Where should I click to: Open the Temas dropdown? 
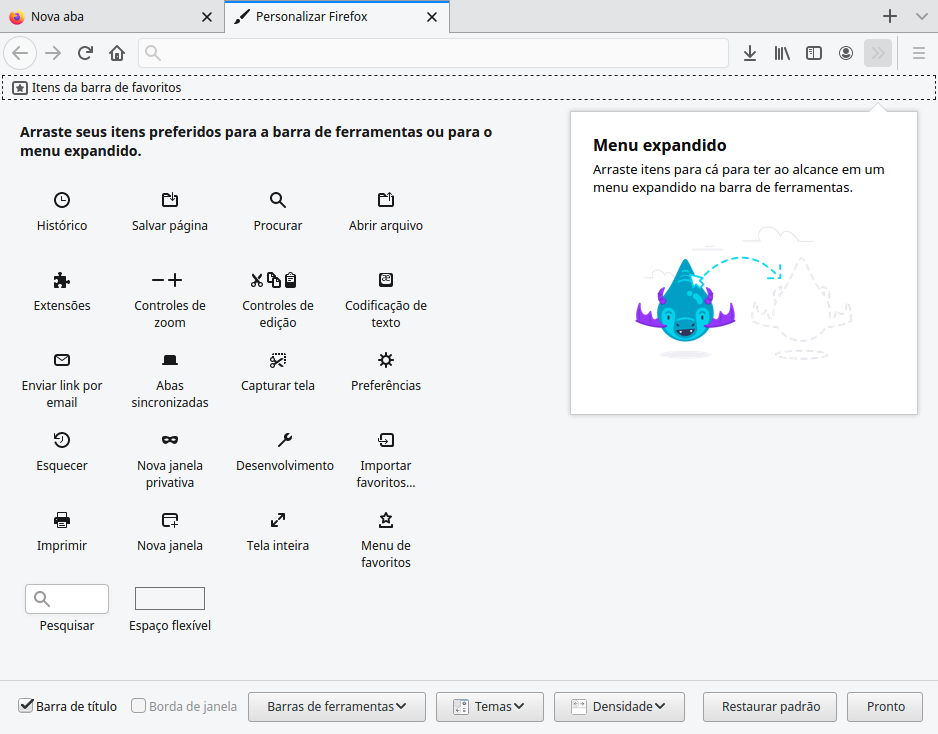click(489, 706)
